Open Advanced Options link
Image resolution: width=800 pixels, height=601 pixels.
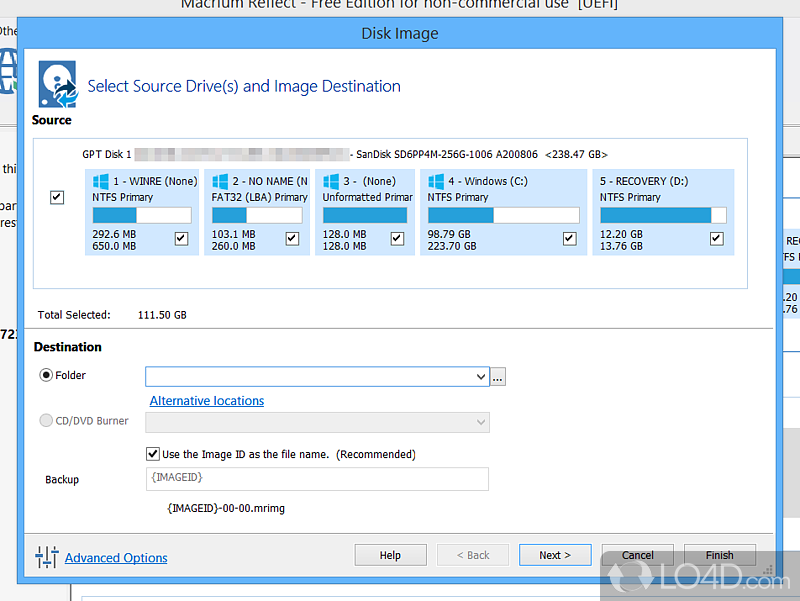116,558
